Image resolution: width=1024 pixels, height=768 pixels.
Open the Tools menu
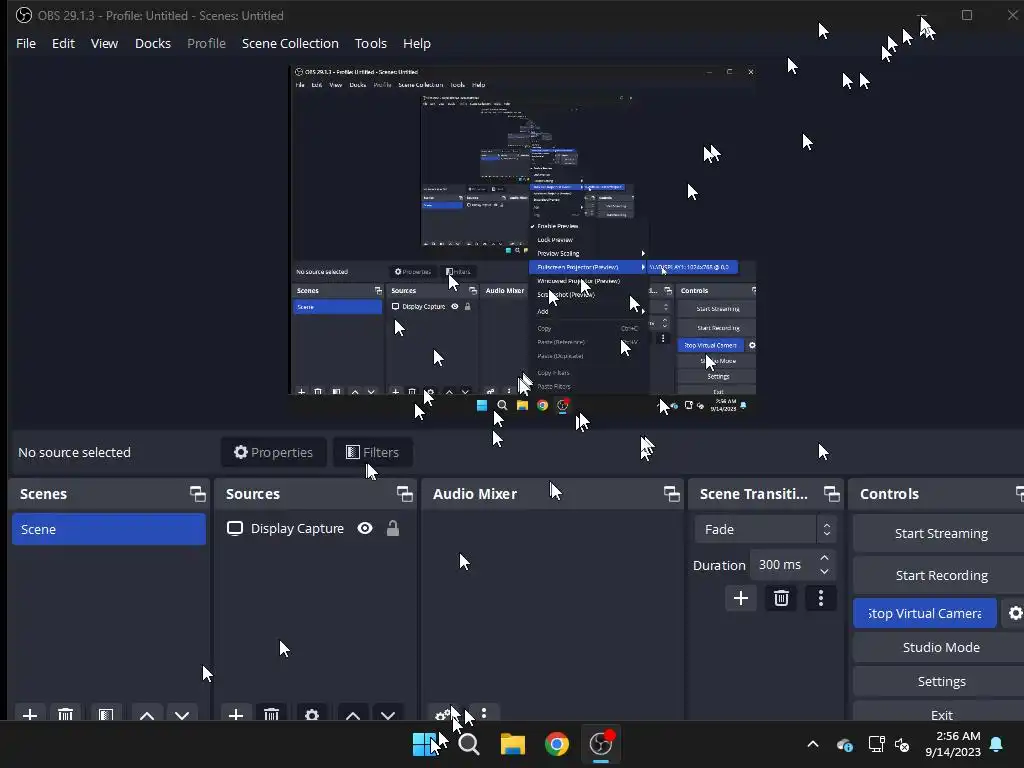pos(370,43)
